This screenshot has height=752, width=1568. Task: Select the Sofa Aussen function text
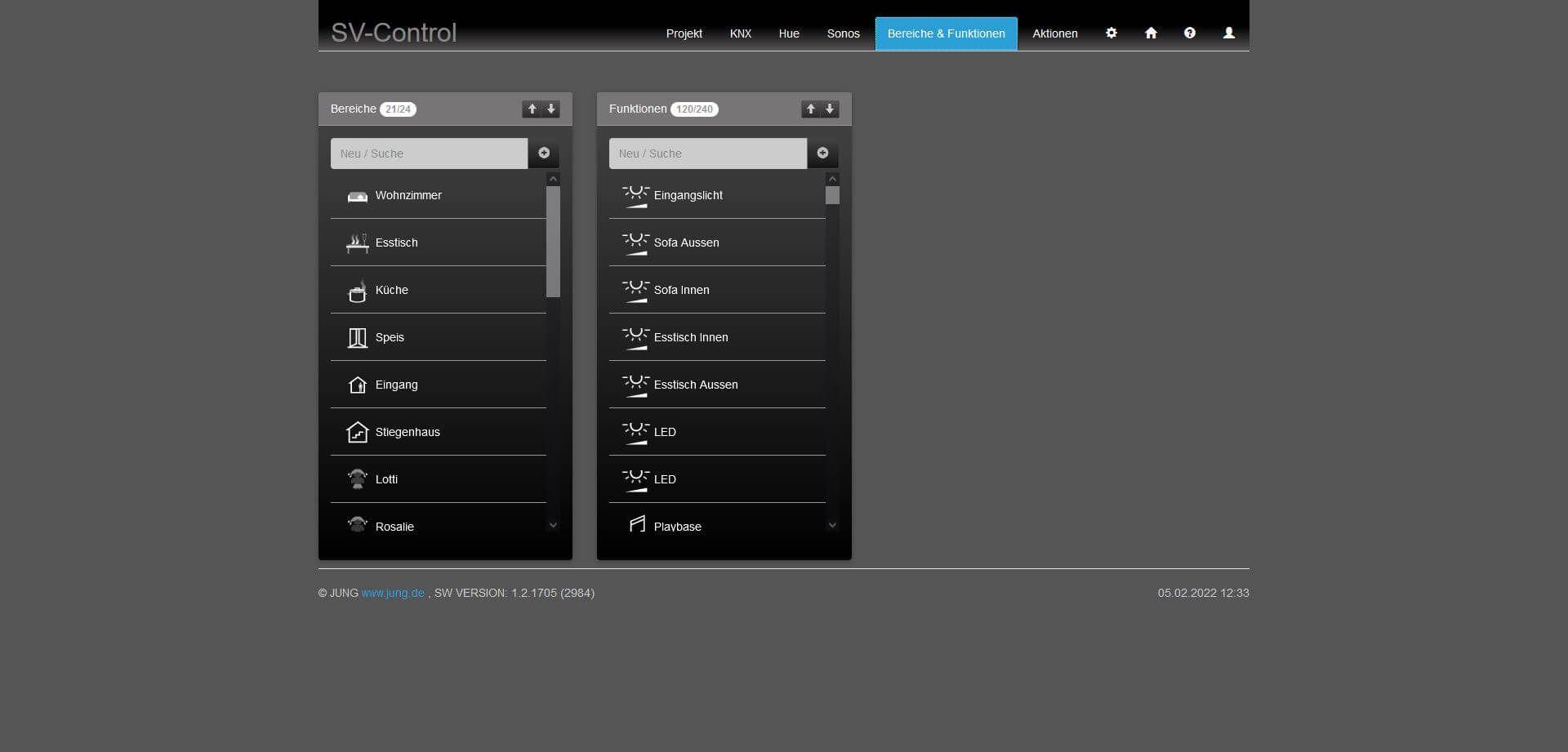coord(687,243)
